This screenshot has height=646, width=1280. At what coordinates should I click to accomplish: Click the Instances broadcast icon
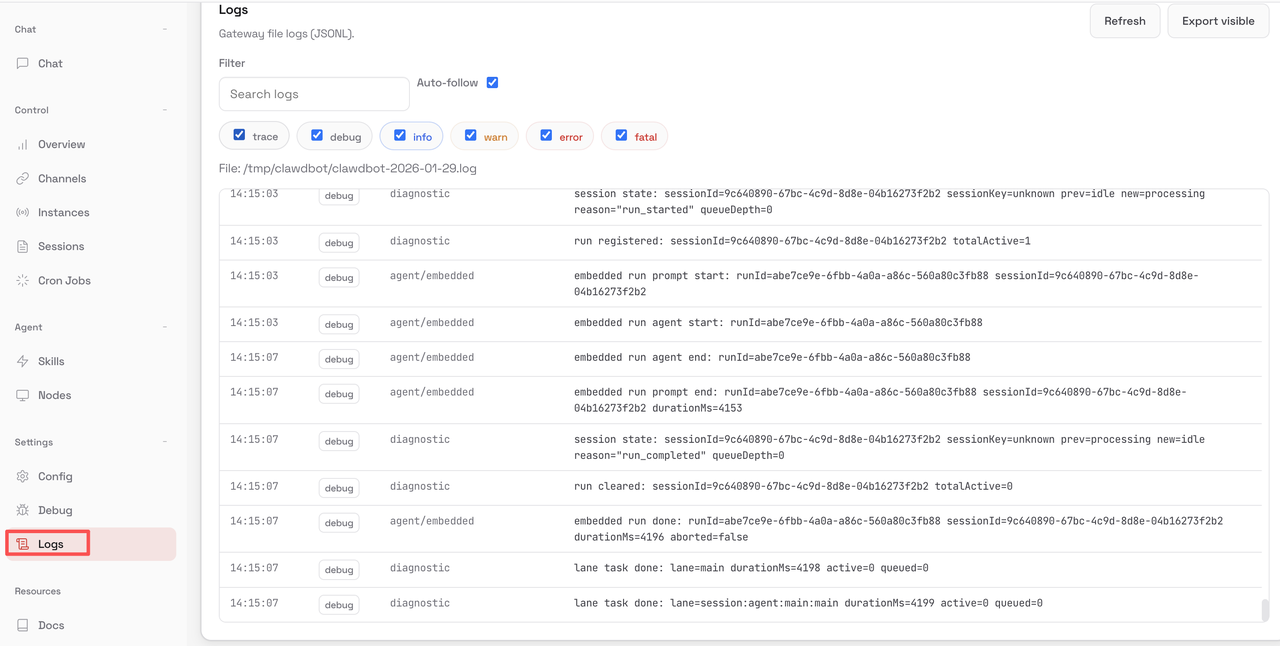pos(23,212)
